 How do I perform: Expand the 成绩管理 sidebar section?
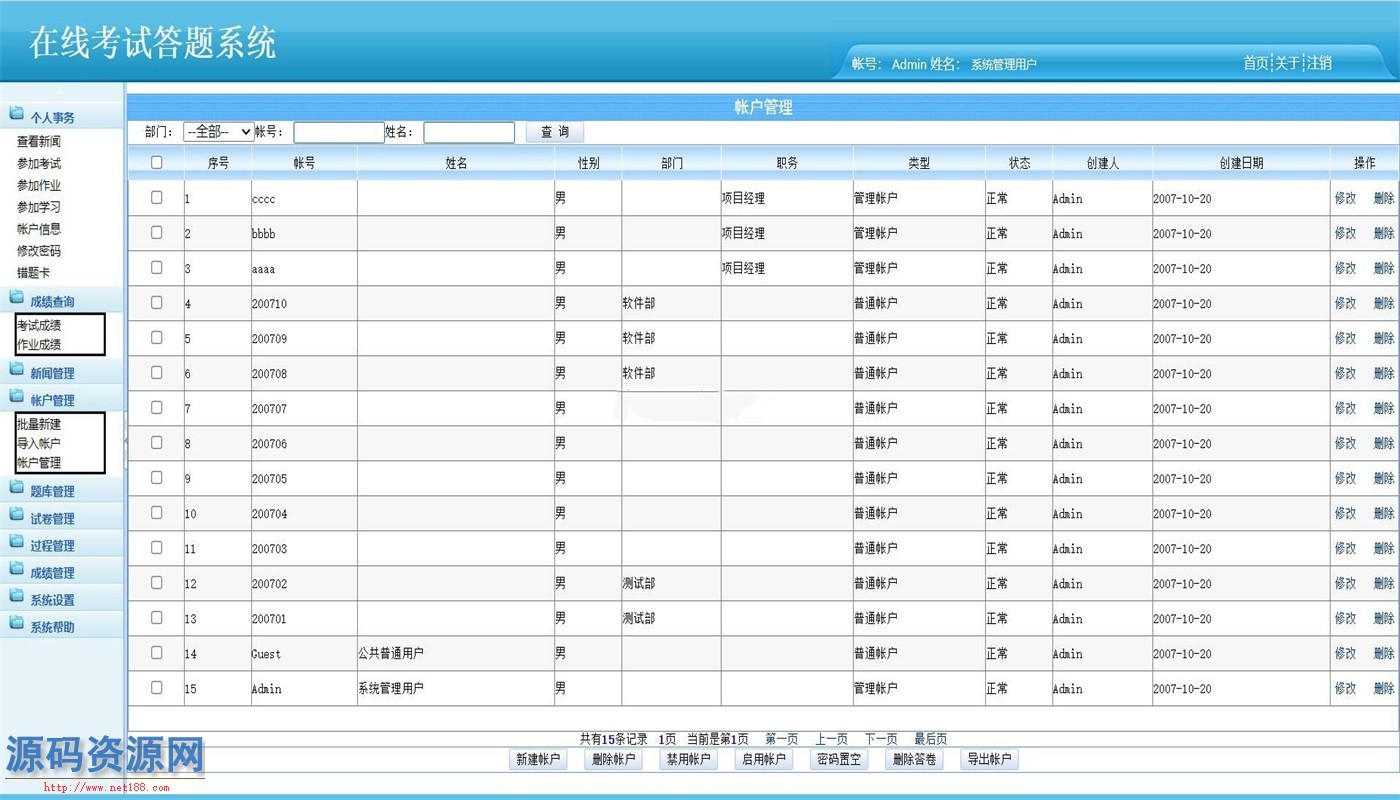[52, 573]
